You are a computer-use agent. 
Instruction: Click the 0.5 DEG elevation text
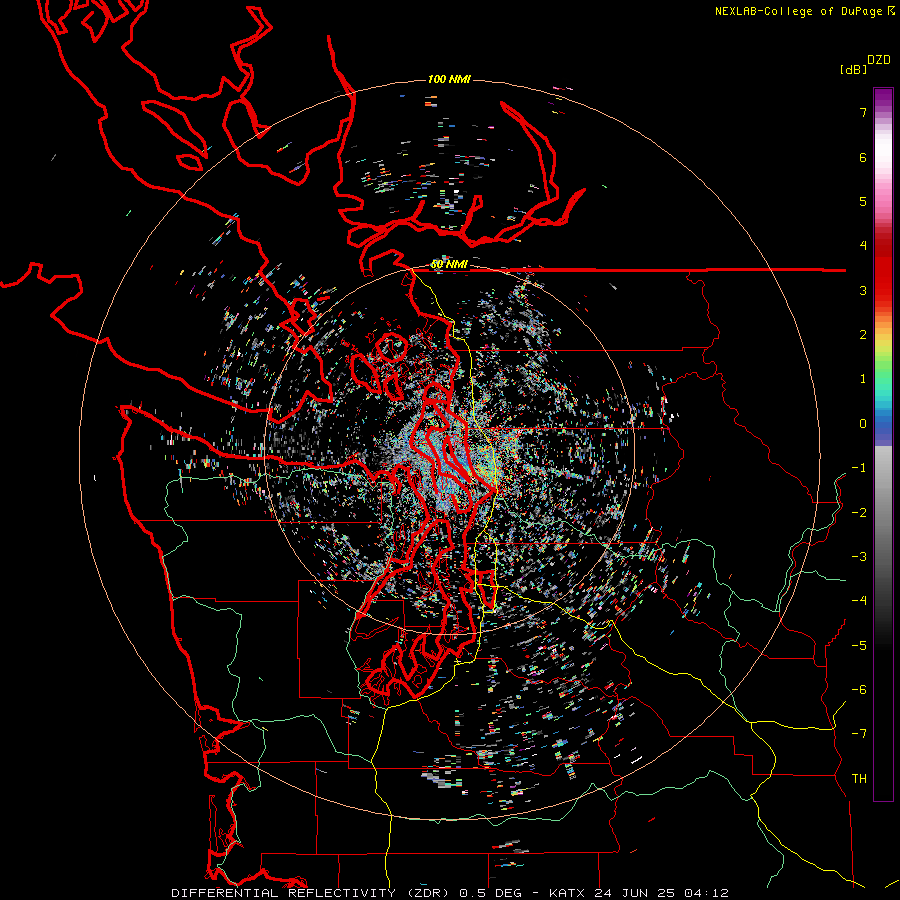491,893
